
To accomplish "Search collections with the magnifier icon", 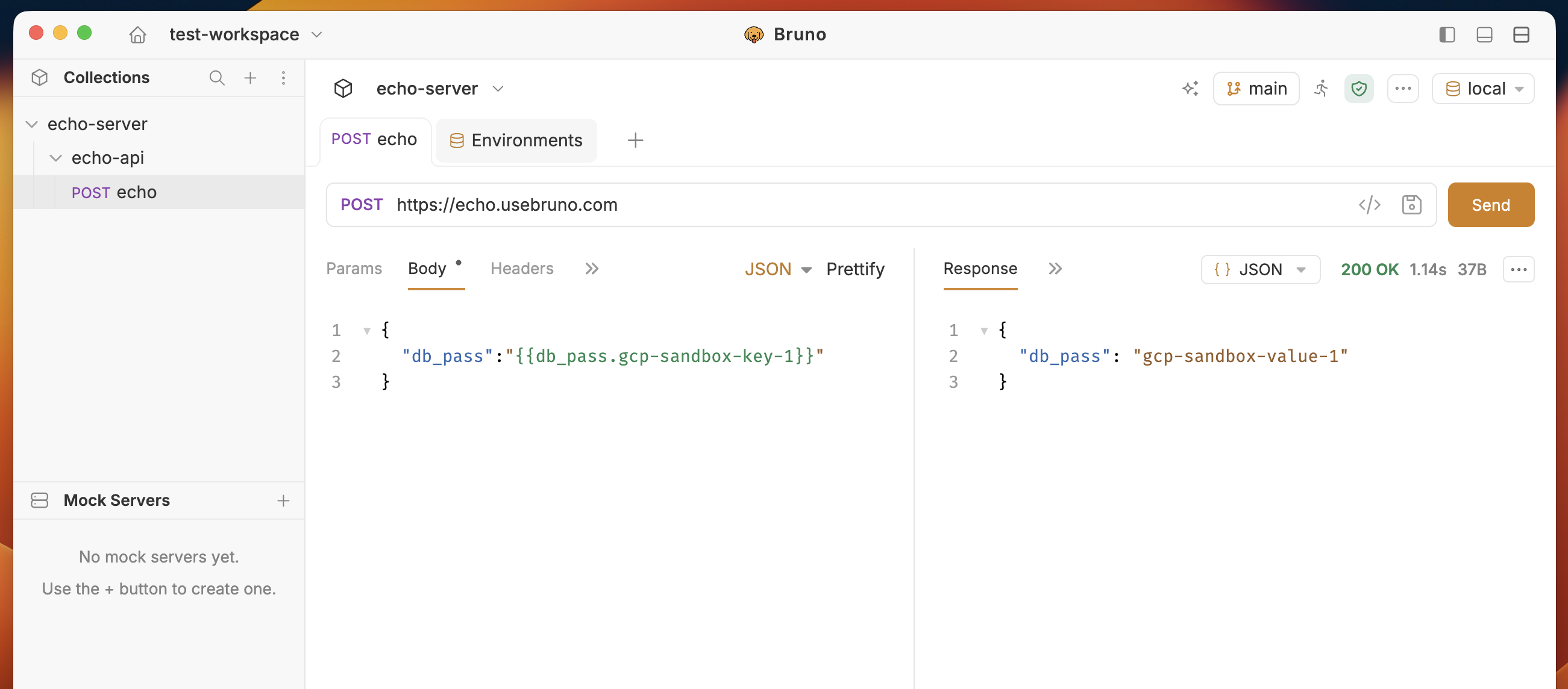I will 217,78.
